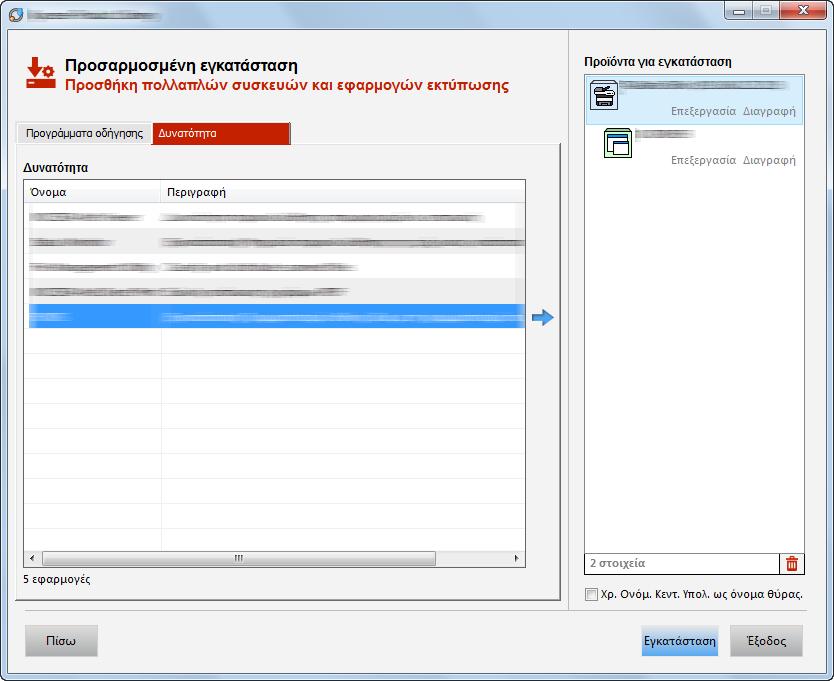Sort by the Όνομα column header
This screenshot has width=834, height=681.
coord(93,192)
